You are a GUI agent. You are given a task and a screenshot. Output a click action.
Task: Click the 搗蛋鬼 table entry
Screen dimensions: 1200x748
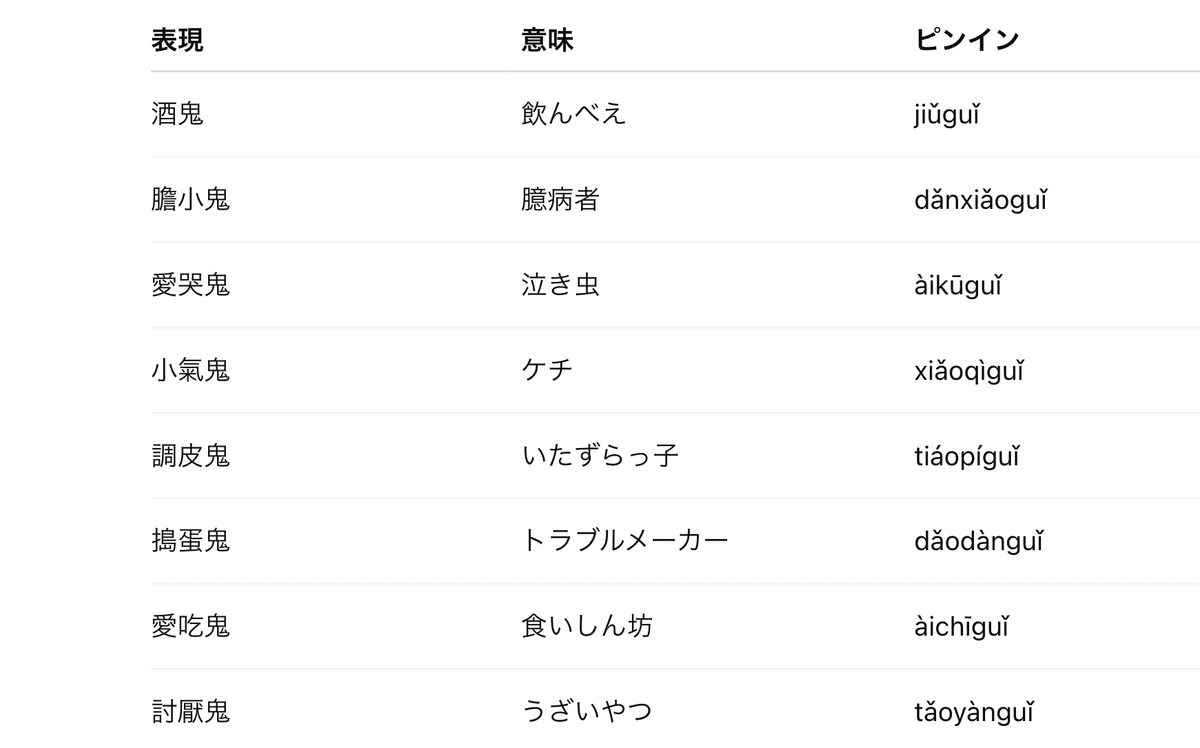[x=190, y=541]
